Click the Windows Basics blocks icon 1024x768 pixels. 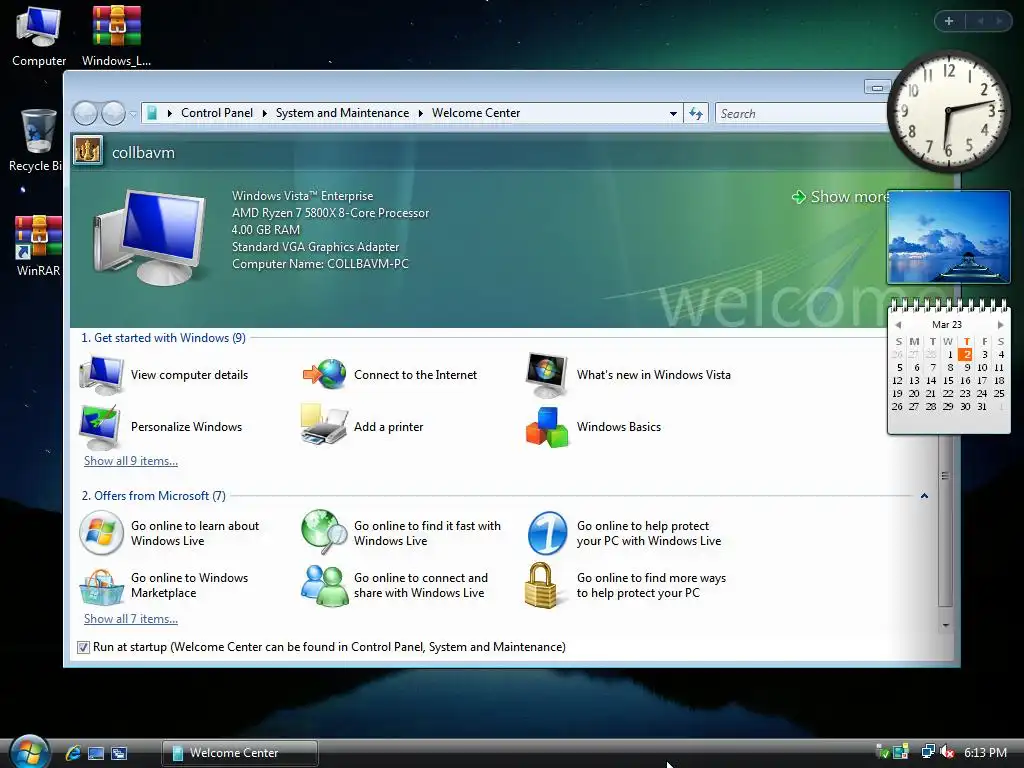coord(547,427)
